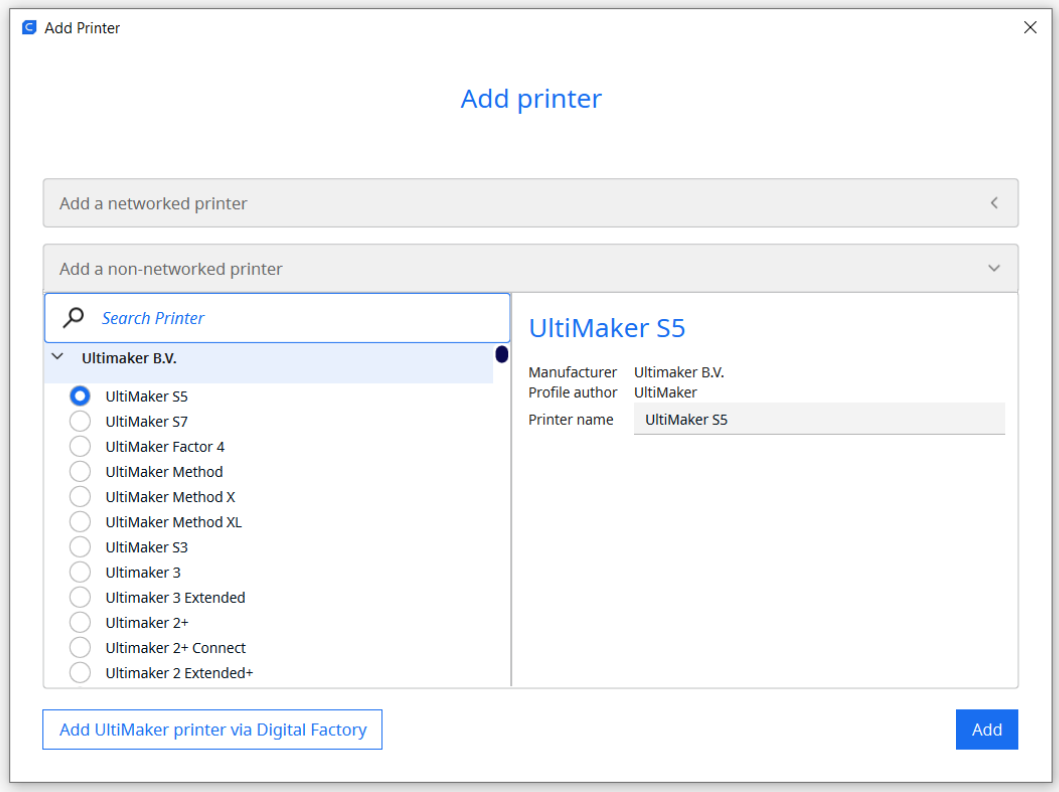Viewport: 1059px width, 792px height.
Task: Click the Add button
Action: pyautogui.click(x=986, y=730)
